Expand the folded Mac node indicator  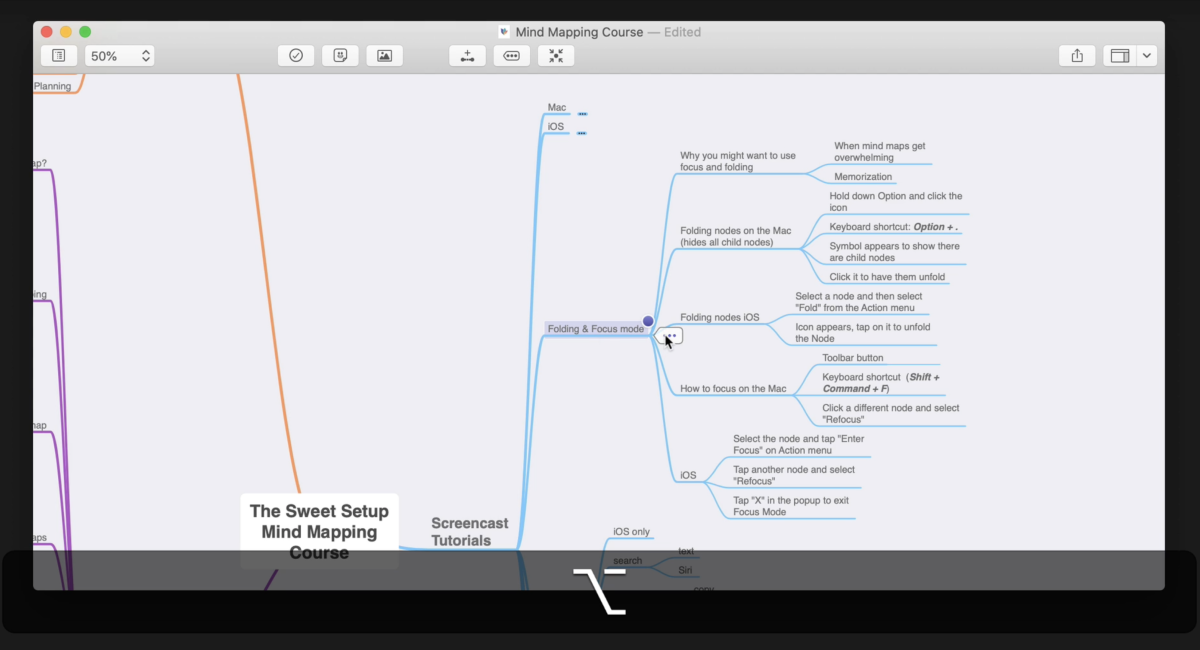click(582, 114)
